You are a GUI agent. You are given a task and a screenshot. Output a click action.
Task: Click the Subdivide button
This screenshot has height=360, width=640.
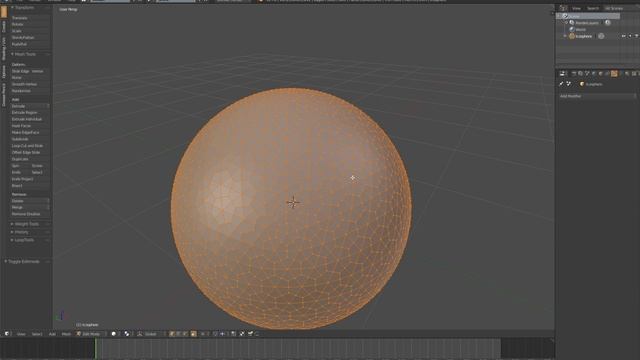click(x=30, y=139)
